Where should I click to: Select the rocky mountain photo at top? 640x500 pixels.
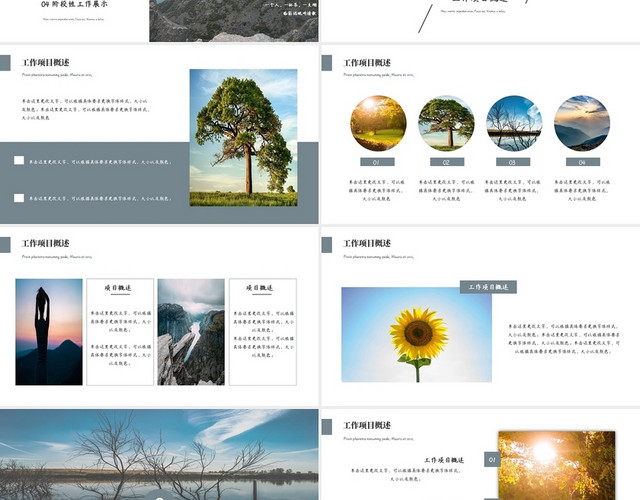pos(233,21)
